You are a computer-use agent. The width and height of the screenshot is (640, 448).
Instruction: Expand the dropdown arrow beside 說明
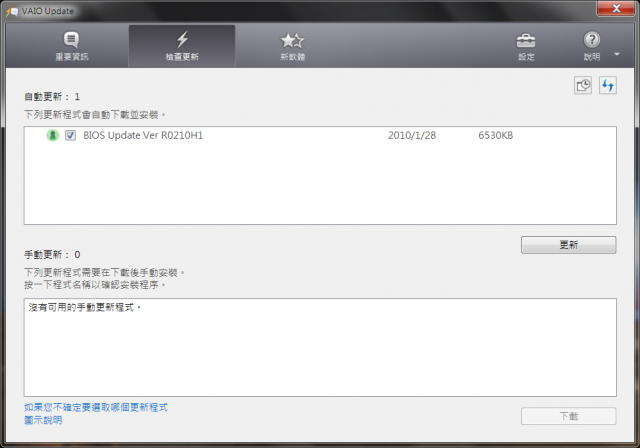coord(617,54)
